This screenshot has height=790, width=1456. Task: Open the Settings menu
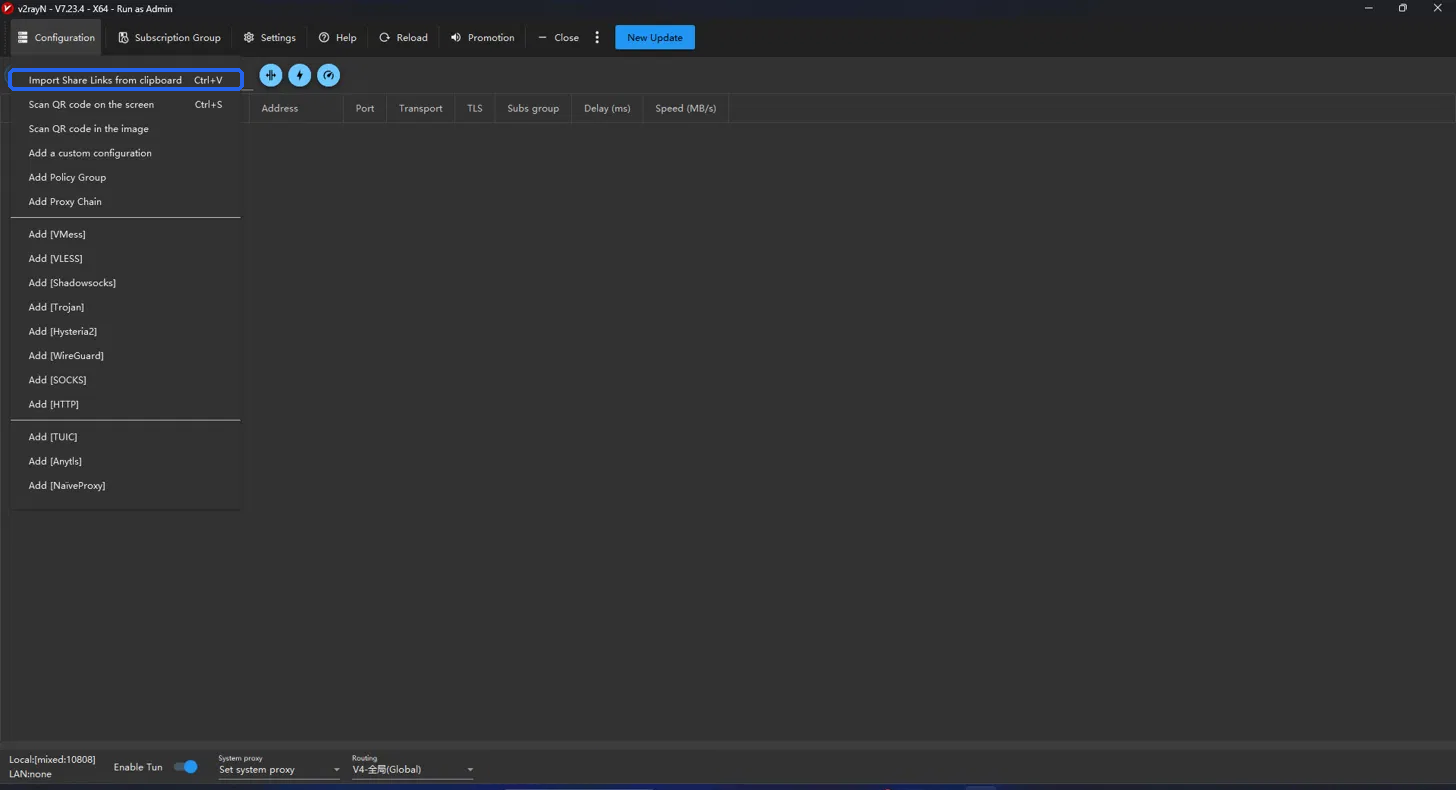(270, 37)
